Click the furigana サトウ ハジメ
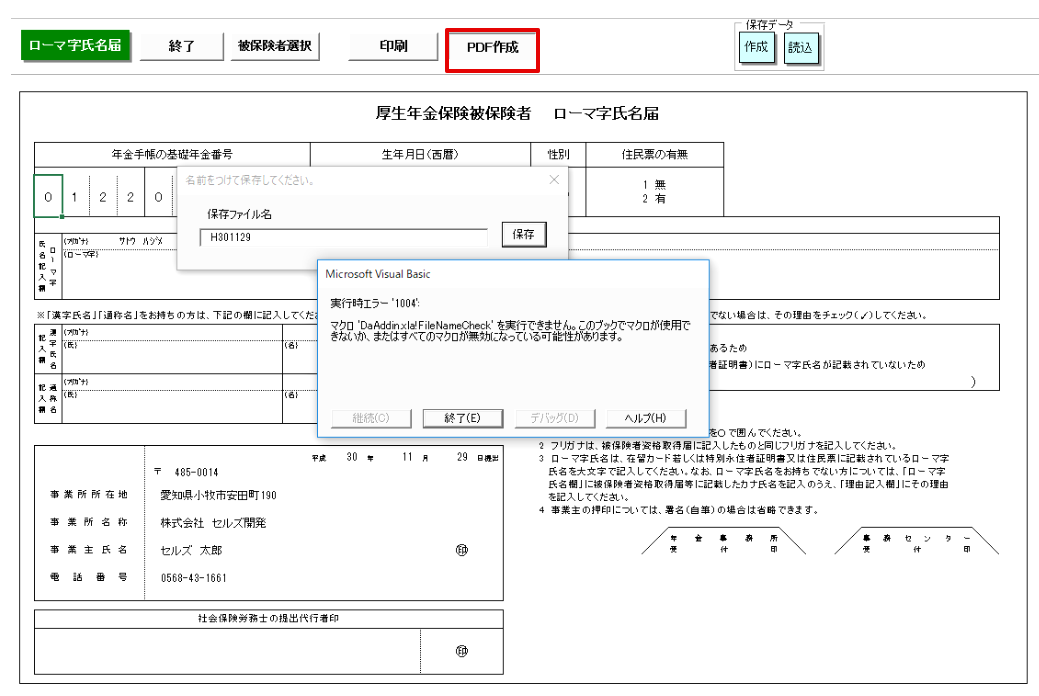The width and height of the screenshot is (1039, 696). click(x=140, y=241)
